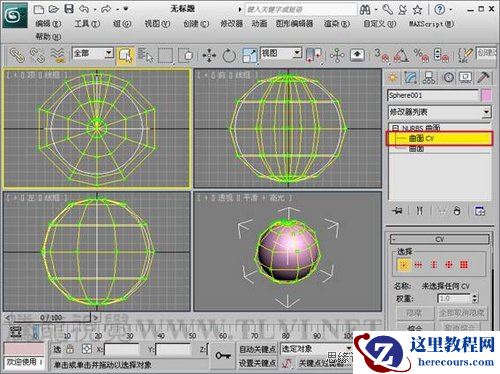Click the Set Keys large key icon
Image resolution: width=500 pixels, height=374 pixels.
[x=223, y=356]
